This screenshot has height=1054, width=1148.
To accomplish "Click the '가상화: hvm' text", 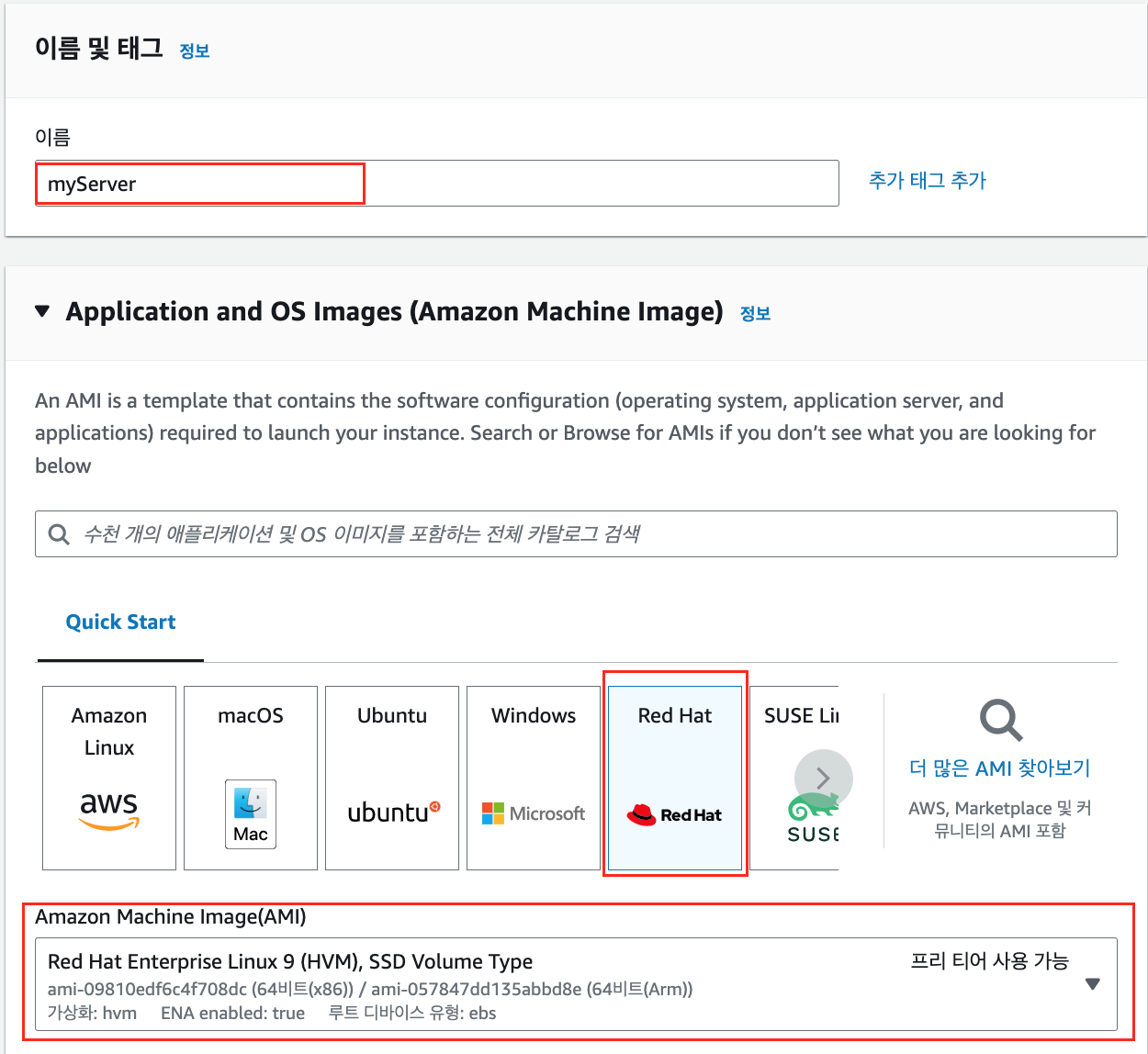I will pyautogui.click(x=92, y=1014).
